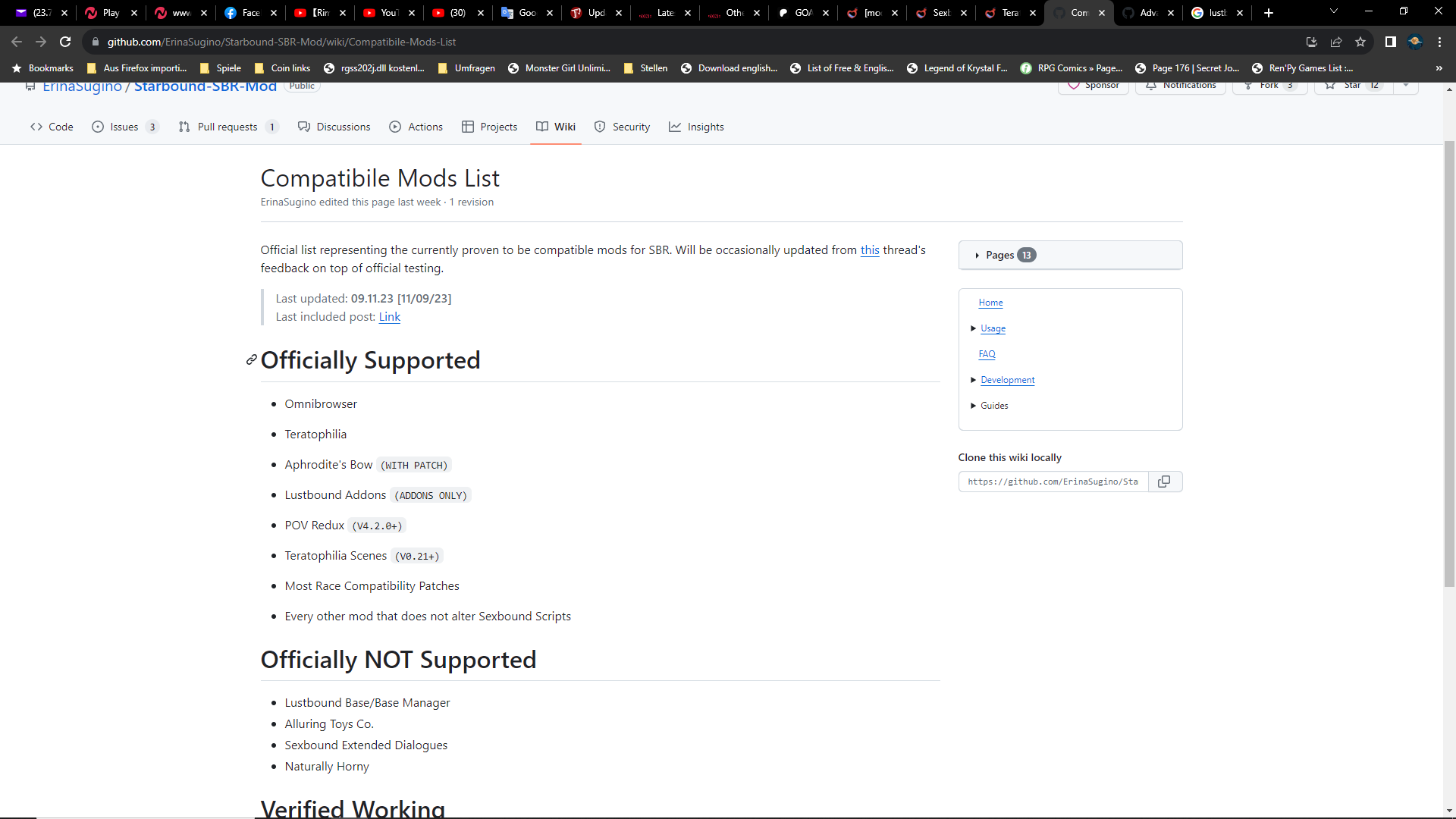This screenshot has height=819, width=1456.
Task: Expand the Usage item in sidebar
Action: click(973, 328)
